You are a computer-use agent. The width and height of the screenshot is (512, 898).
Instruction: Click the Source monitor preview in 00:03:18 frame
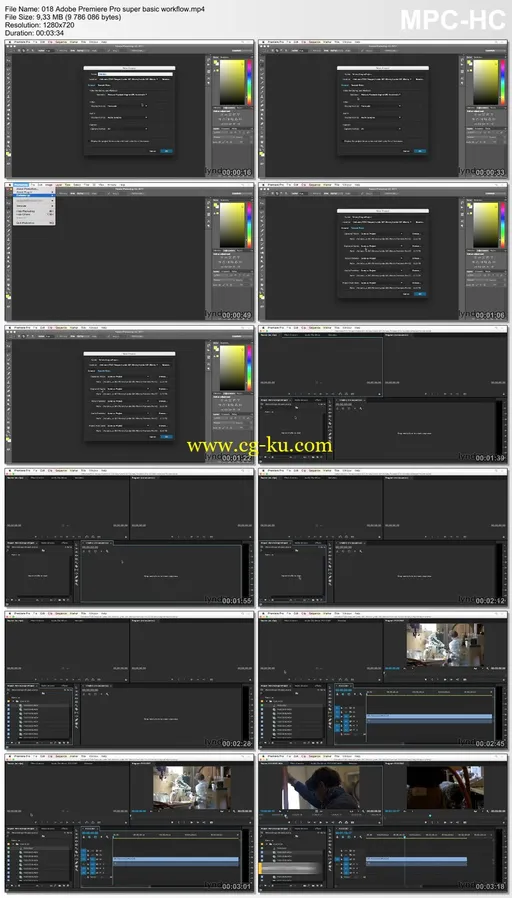[321, 787]
